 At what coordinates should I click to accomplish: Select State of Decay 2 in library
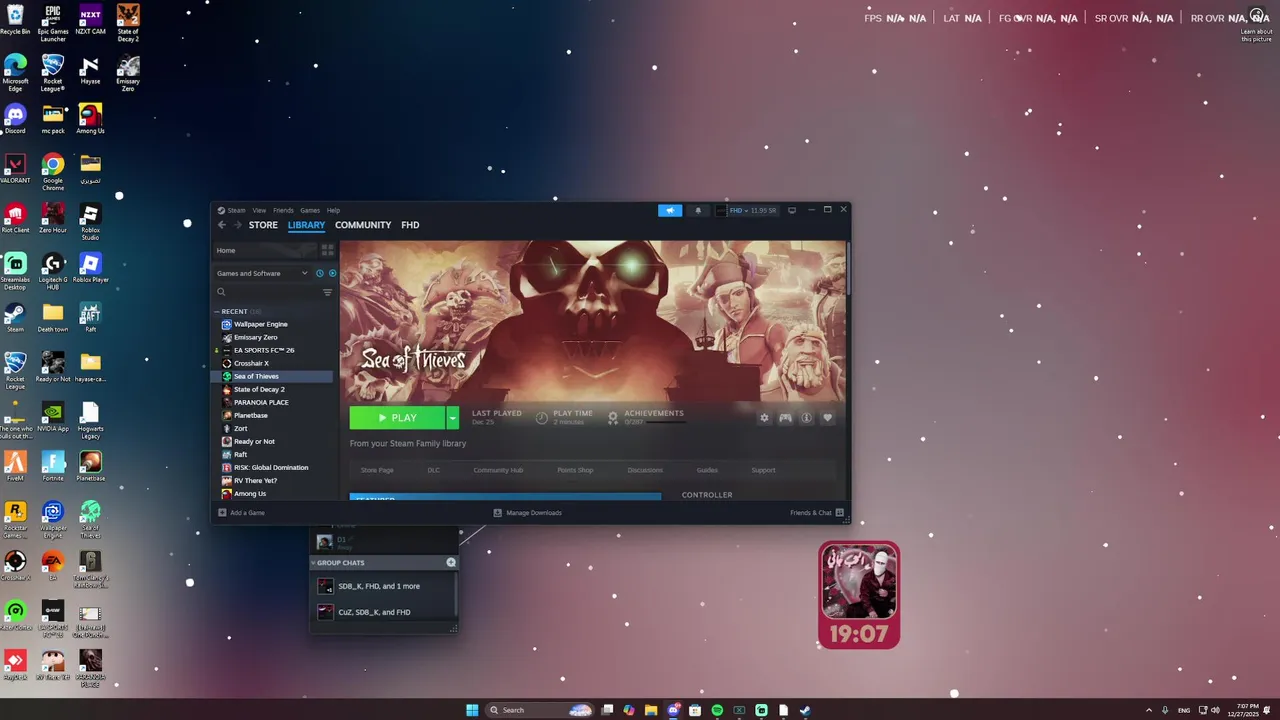pyautogui.click(x=259, y=389)
